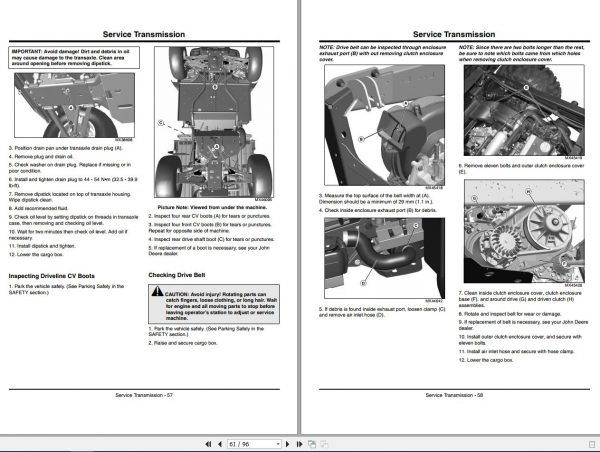Click step '12. Lower the cargo box.' on the left page
600x452 pixels.
pyautogui.click(x=36, y=255)
